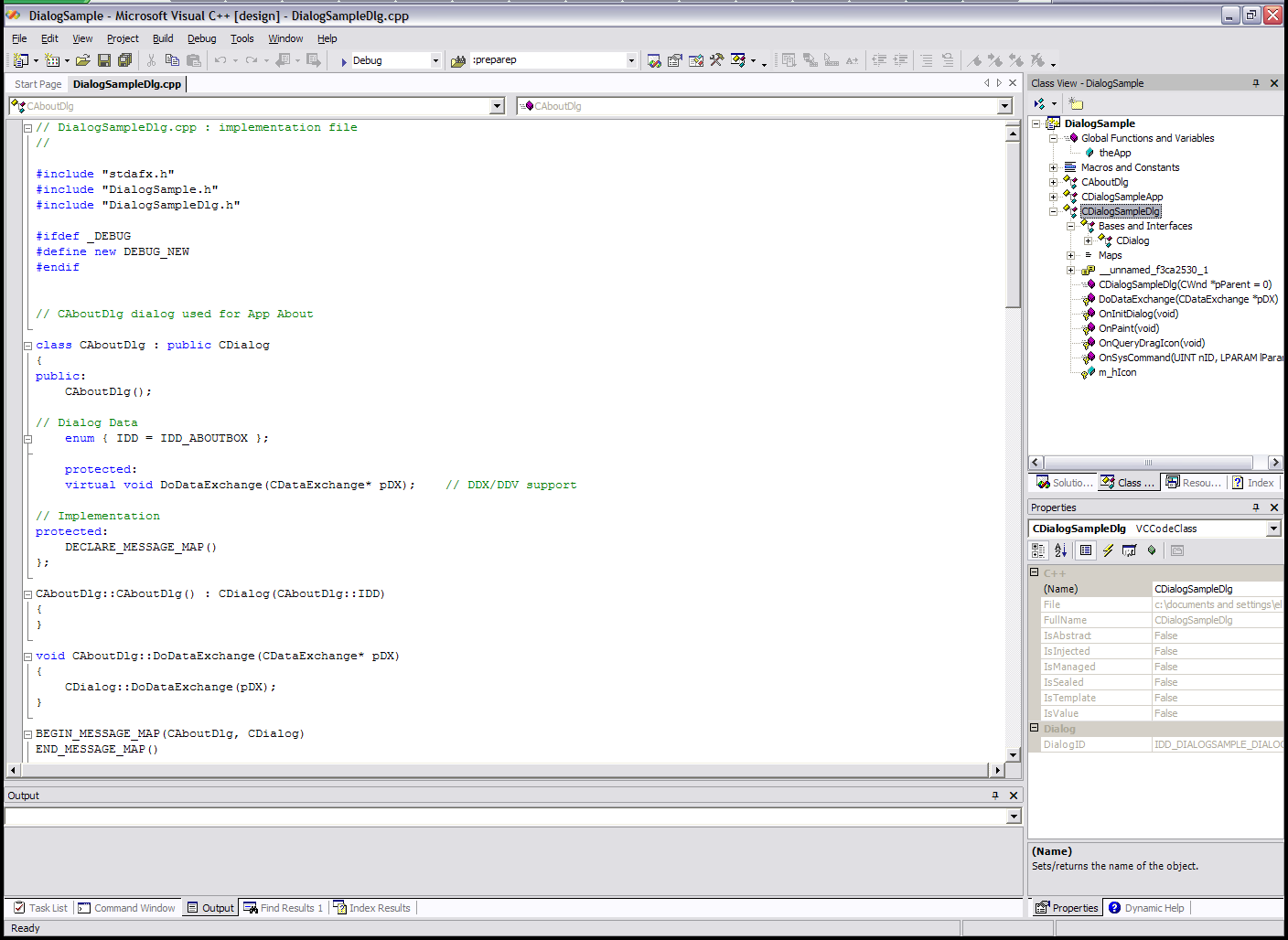Toggle auto-hide pin on Properties panel
The width and height of the screenshot is (1288, 940).
click(x=1256, y=507)
